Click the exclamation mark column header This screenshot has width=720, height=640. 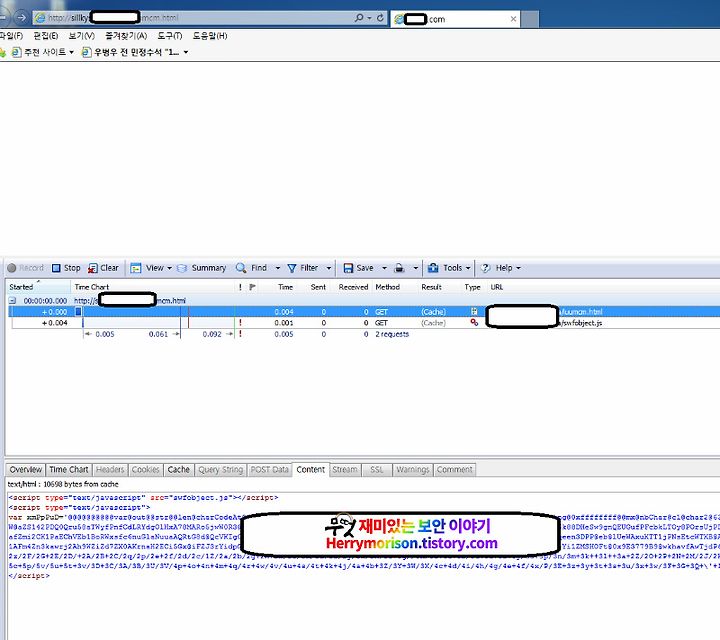[240, 287]
